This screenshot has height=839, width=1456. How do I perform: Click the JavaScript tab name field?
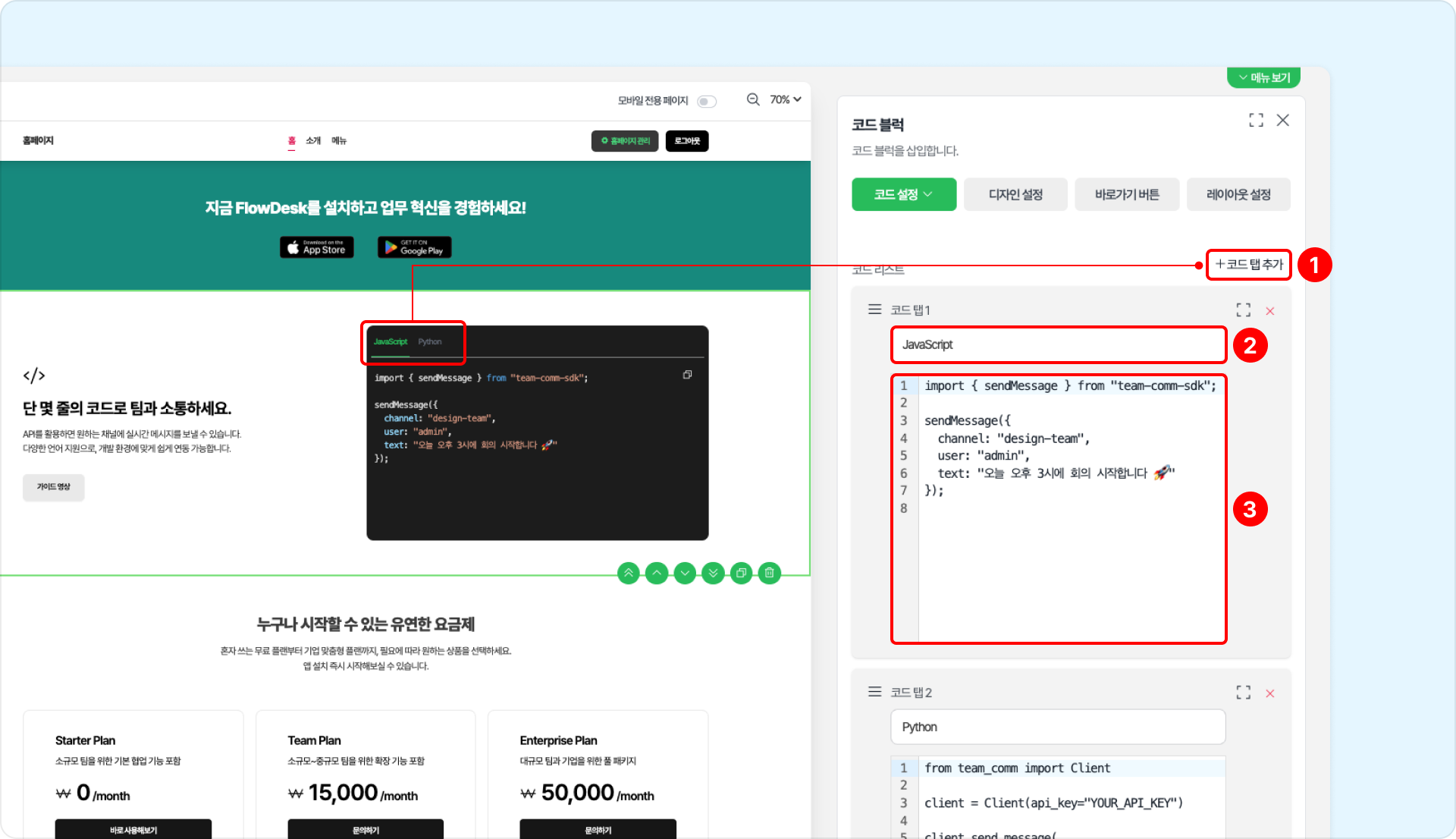[1057, 344]
